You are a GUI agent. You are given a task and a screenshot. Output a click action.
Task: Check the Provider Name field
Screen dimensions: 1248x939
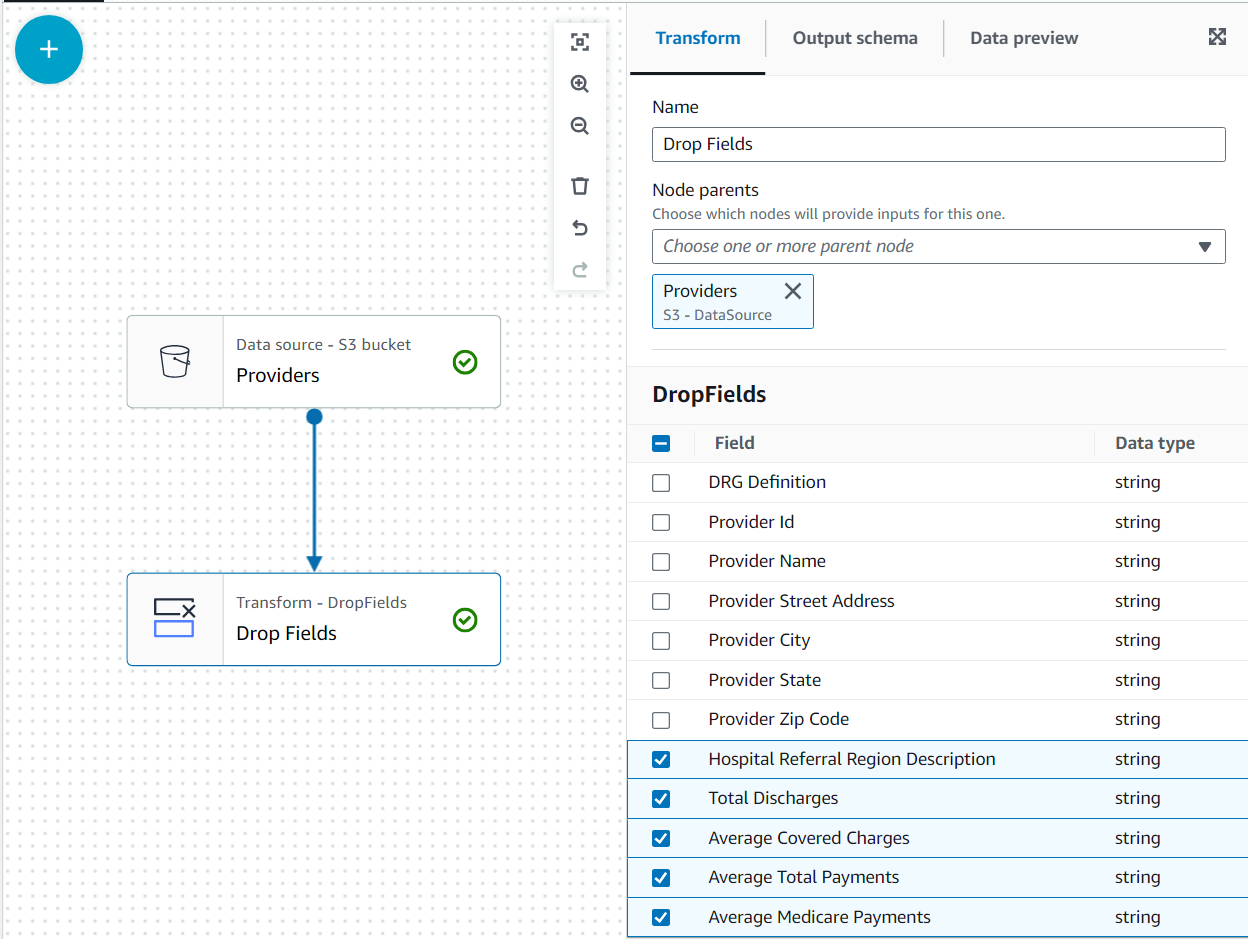point(661,562)
